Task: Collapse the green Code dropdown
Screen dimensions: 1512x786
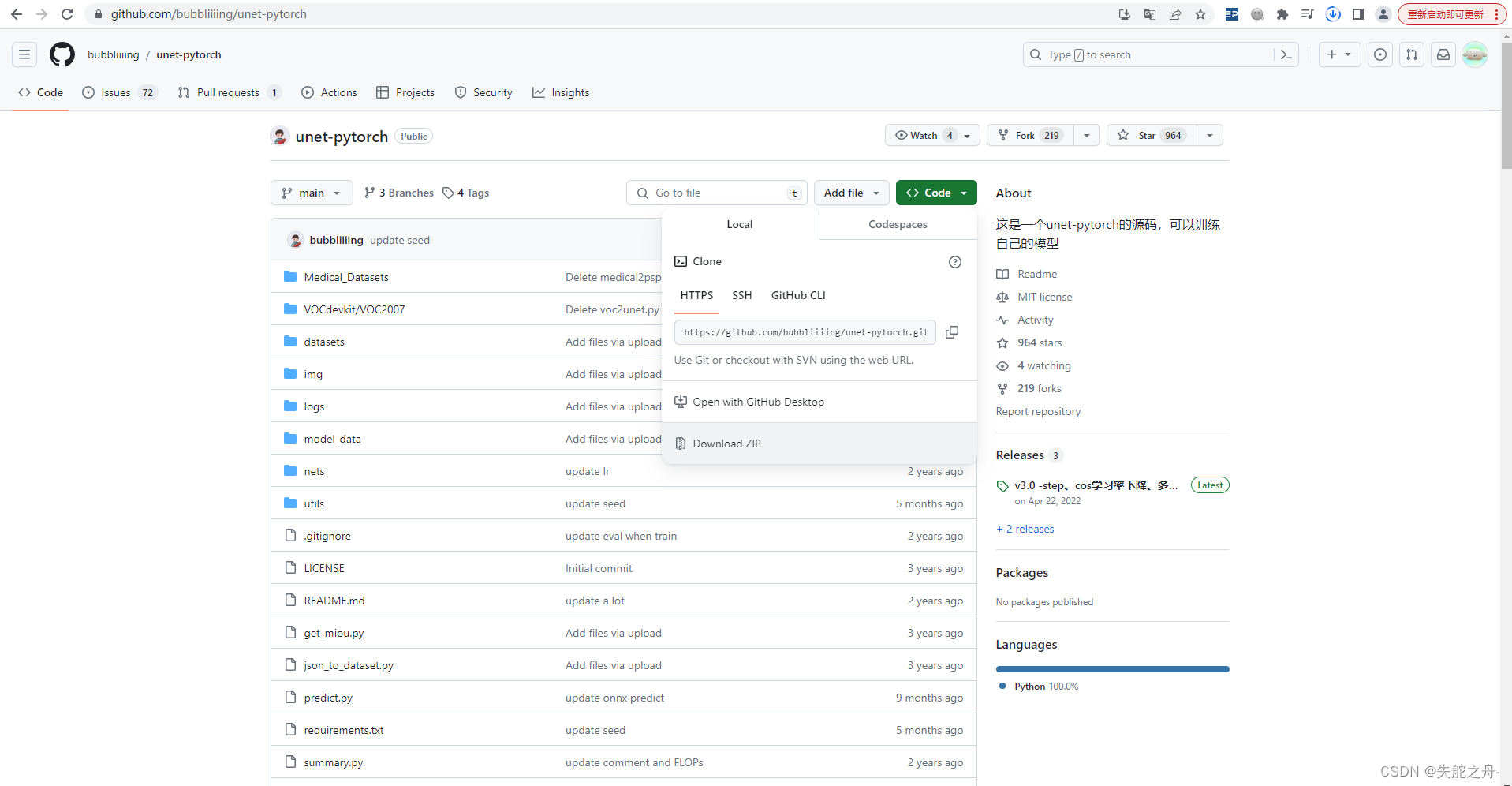Action: click(x=936, y=193)
